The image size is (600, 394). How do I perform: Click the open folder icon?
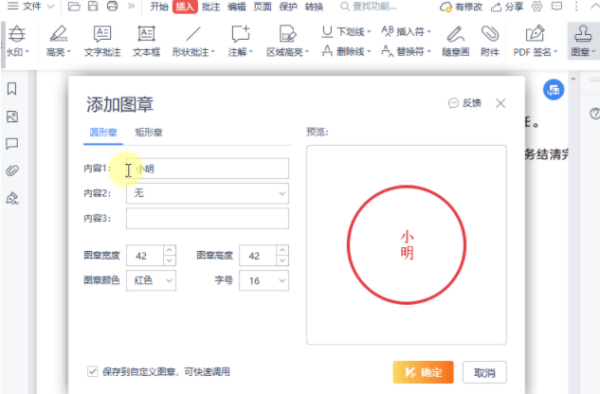(x=74, y=7)
